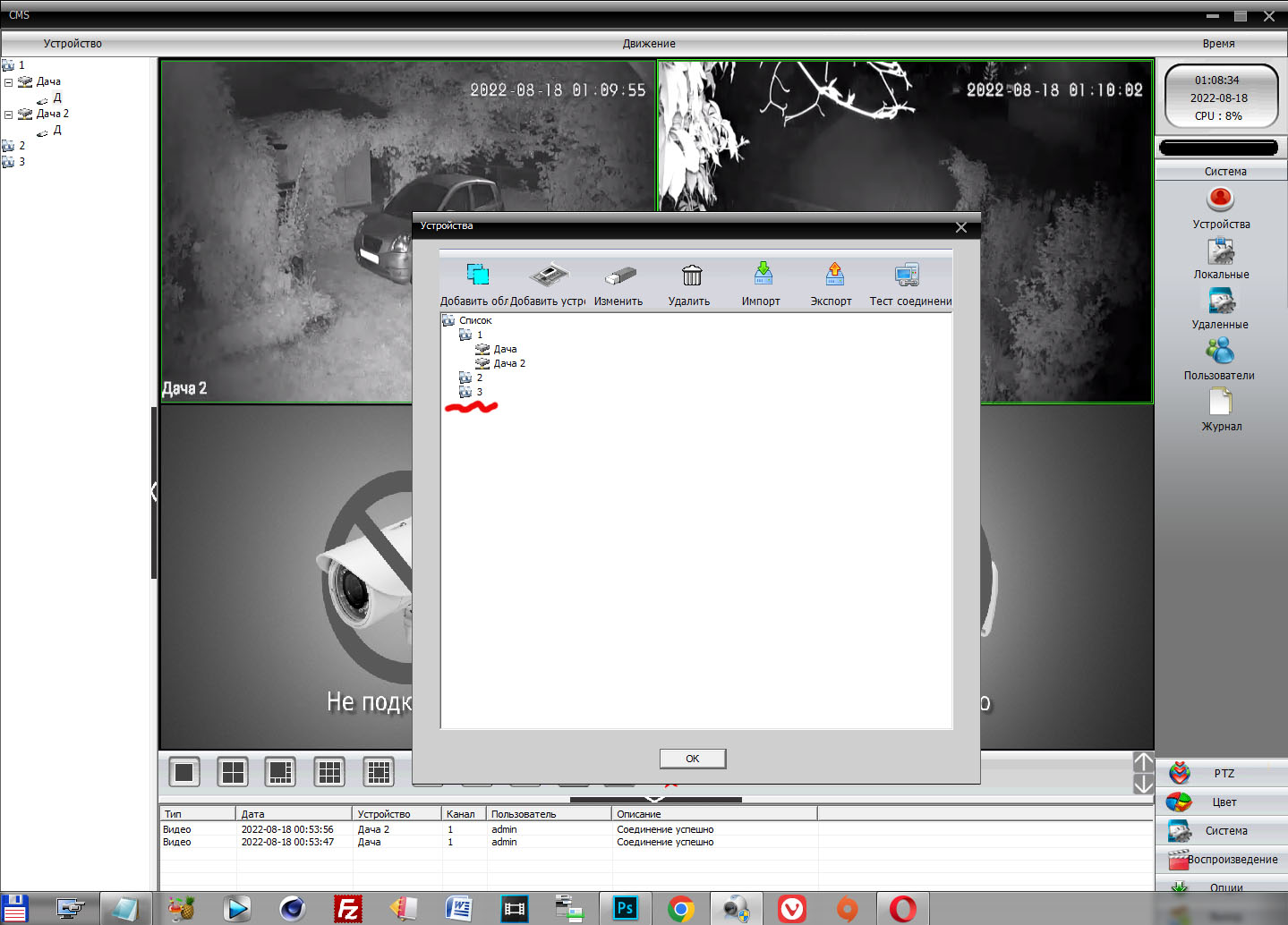This screenshot has height=925, width=1288.
Task: Collapse the Дача device in the left tree
Action: 9,82
